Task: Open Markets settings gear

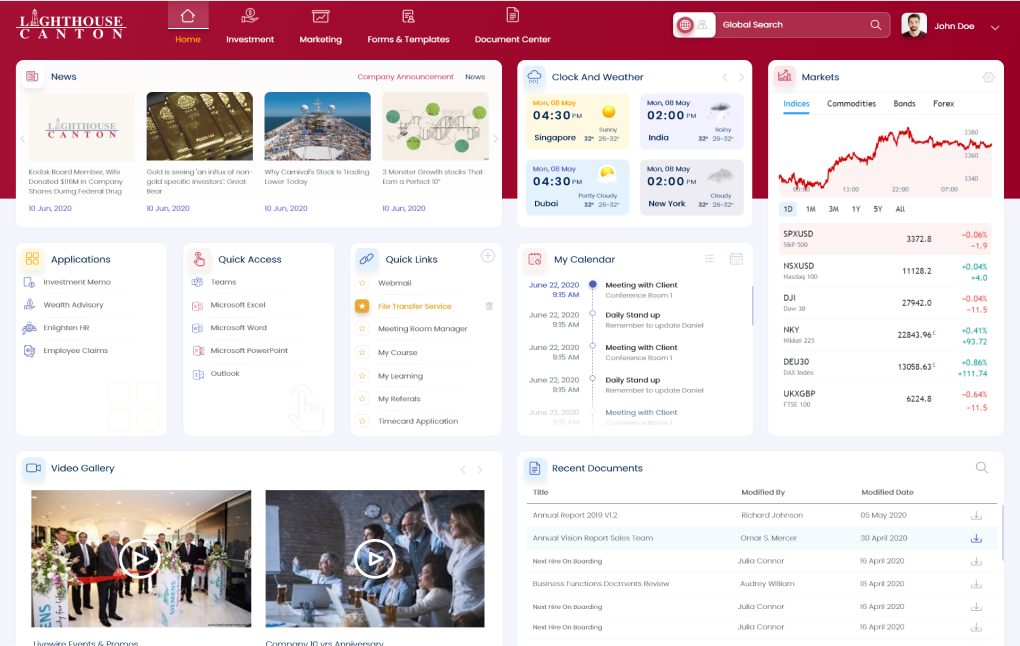Action: click(x=988, y=77)
